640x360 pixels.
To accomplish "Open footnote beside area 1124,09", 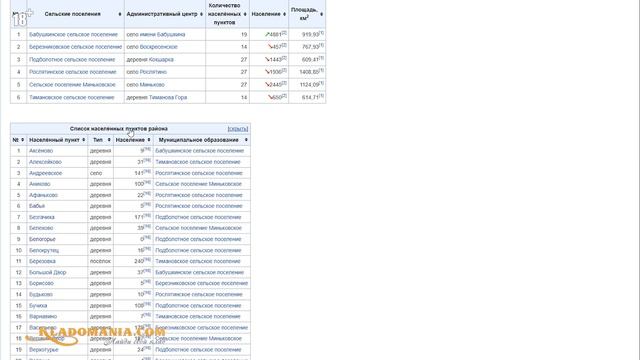I will [321, 83].
